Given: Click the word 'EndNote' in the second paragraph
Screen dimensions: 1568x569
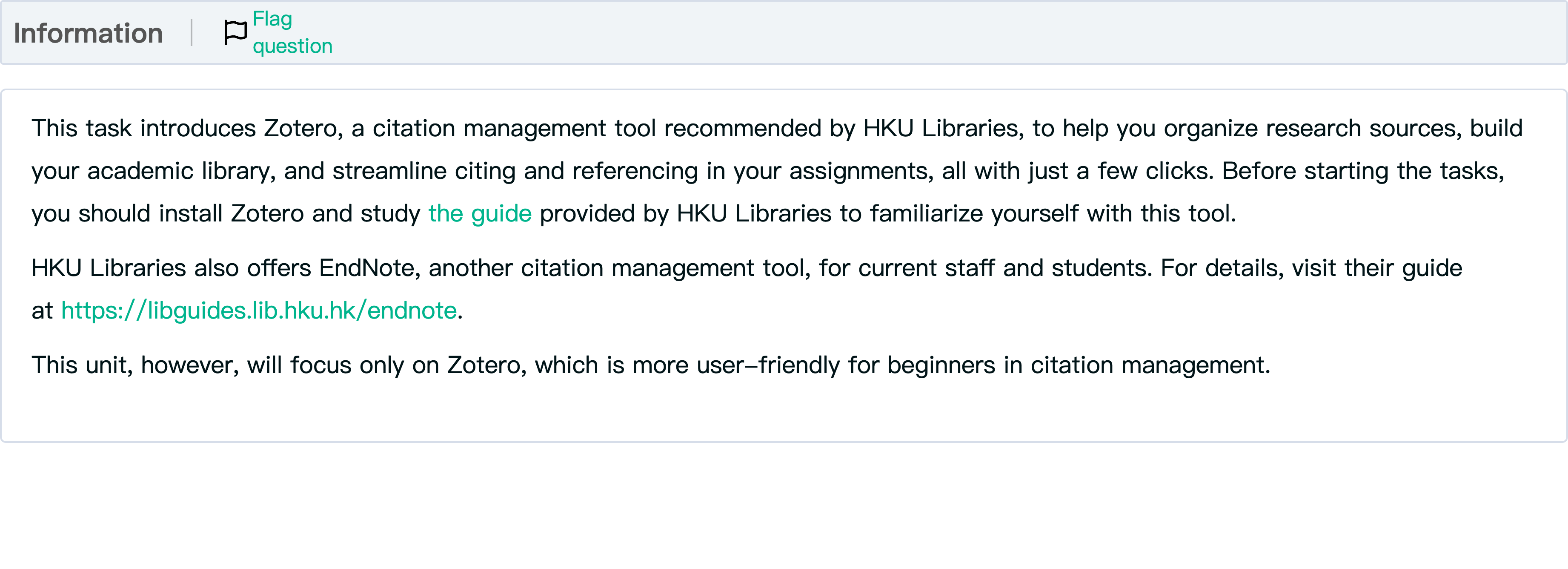Looking at the screenshot, I should coord(366,268).
